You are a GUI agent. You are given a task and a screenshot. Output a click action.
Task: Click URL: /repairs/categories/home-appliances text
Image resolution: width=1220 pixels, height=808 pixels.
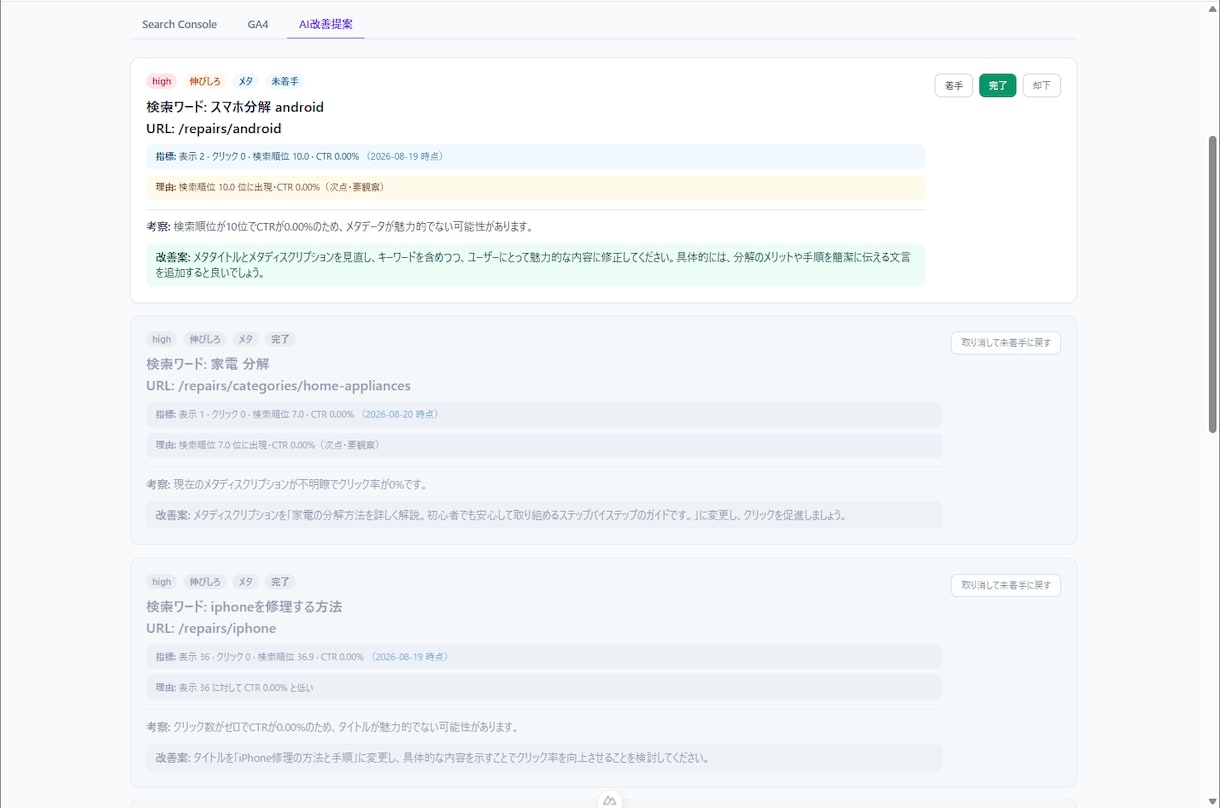coord(278,386)
